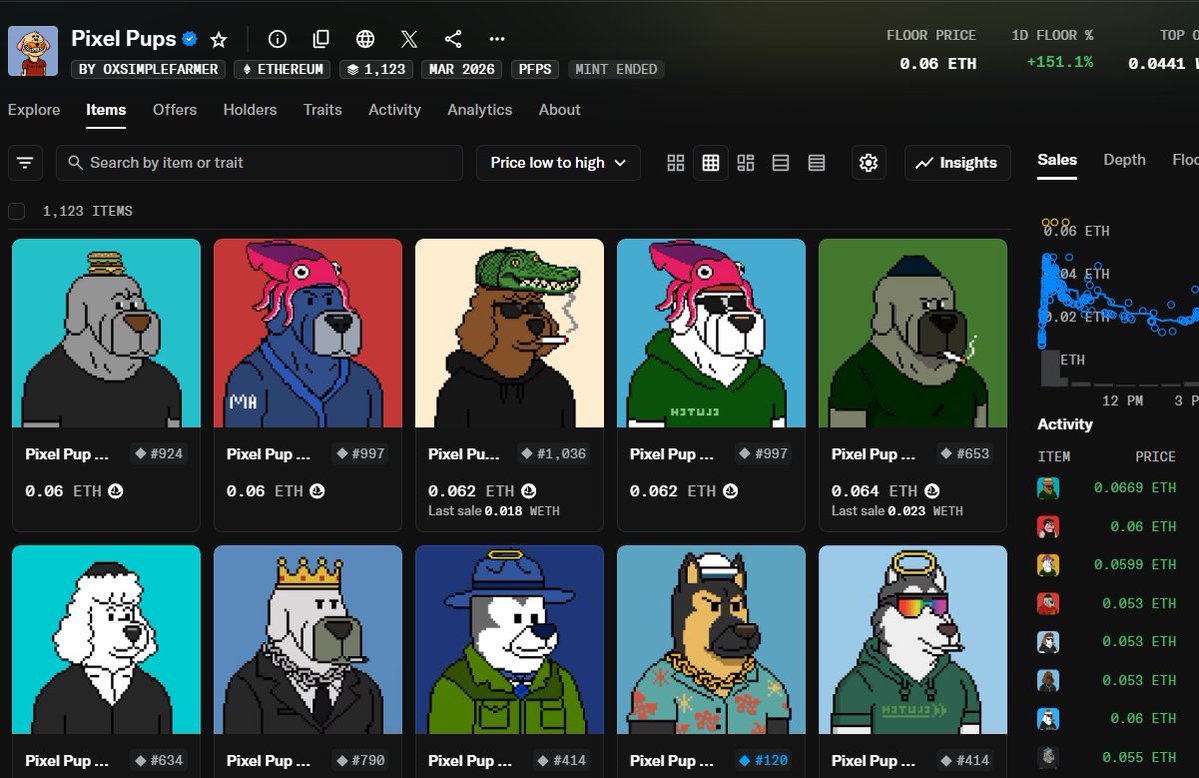Select the Items tab
Image resolution: width=1199 pixels, height=778 pixels.
[106, 109]
